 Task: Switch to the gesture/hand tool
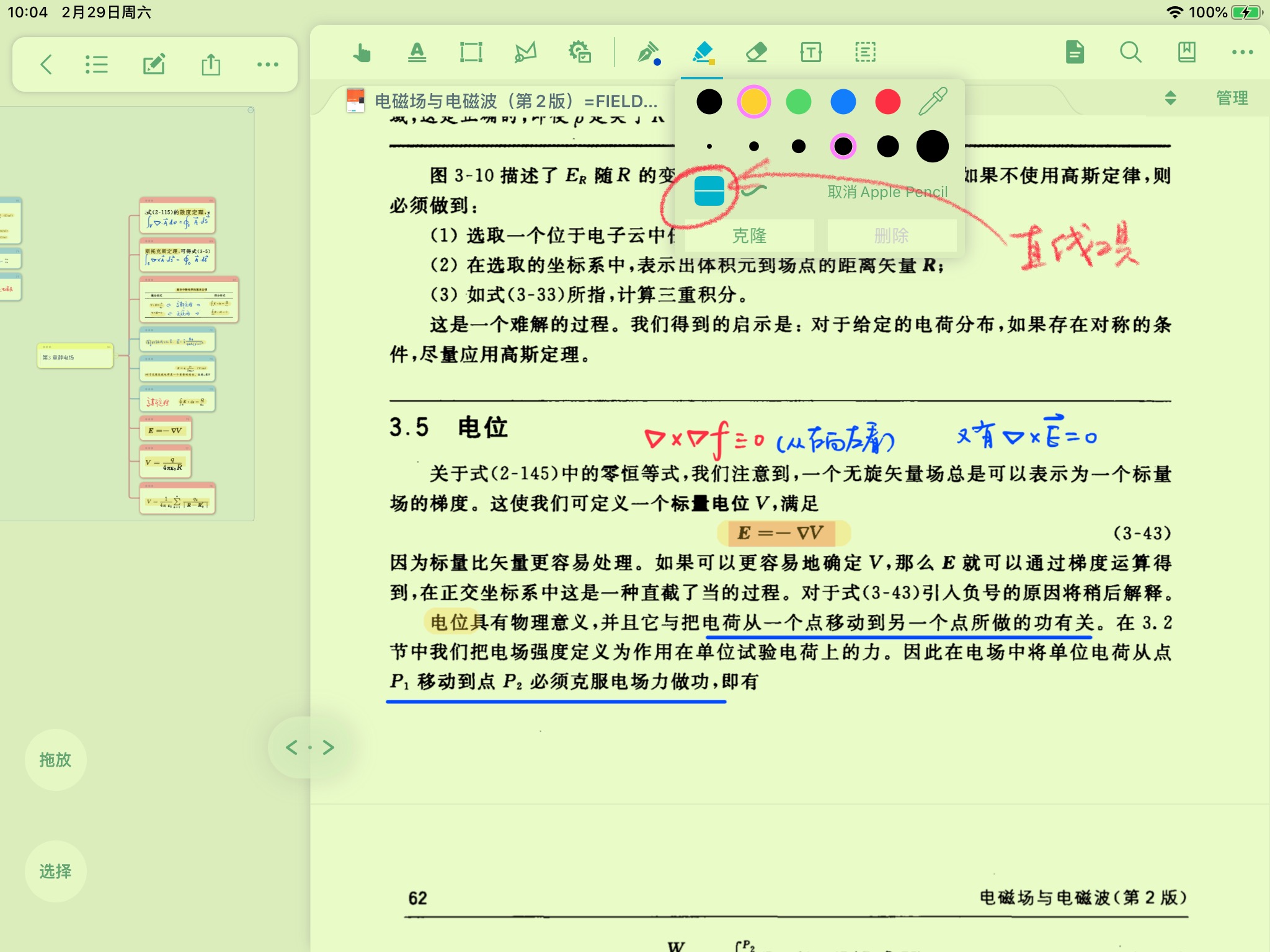click(362, 53)
